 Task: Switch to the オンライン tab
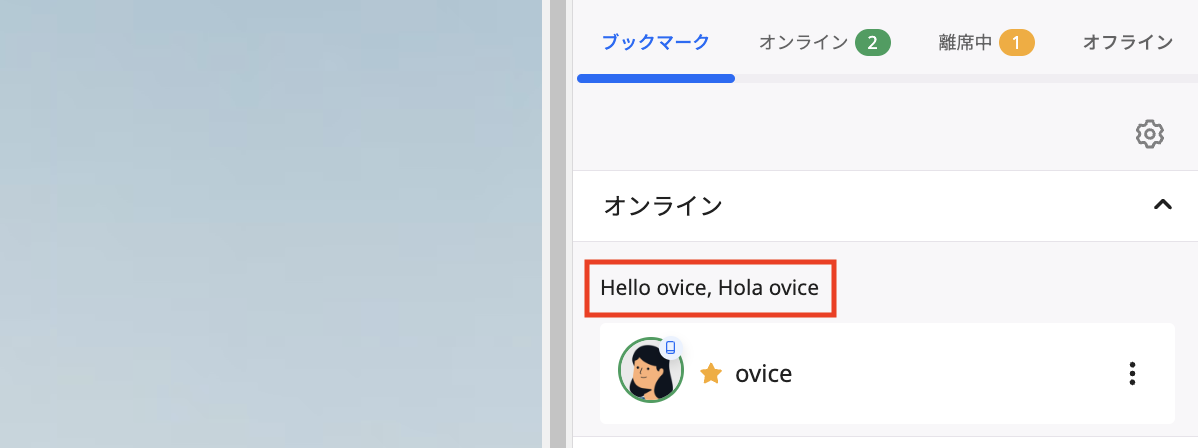click(803, 42)
